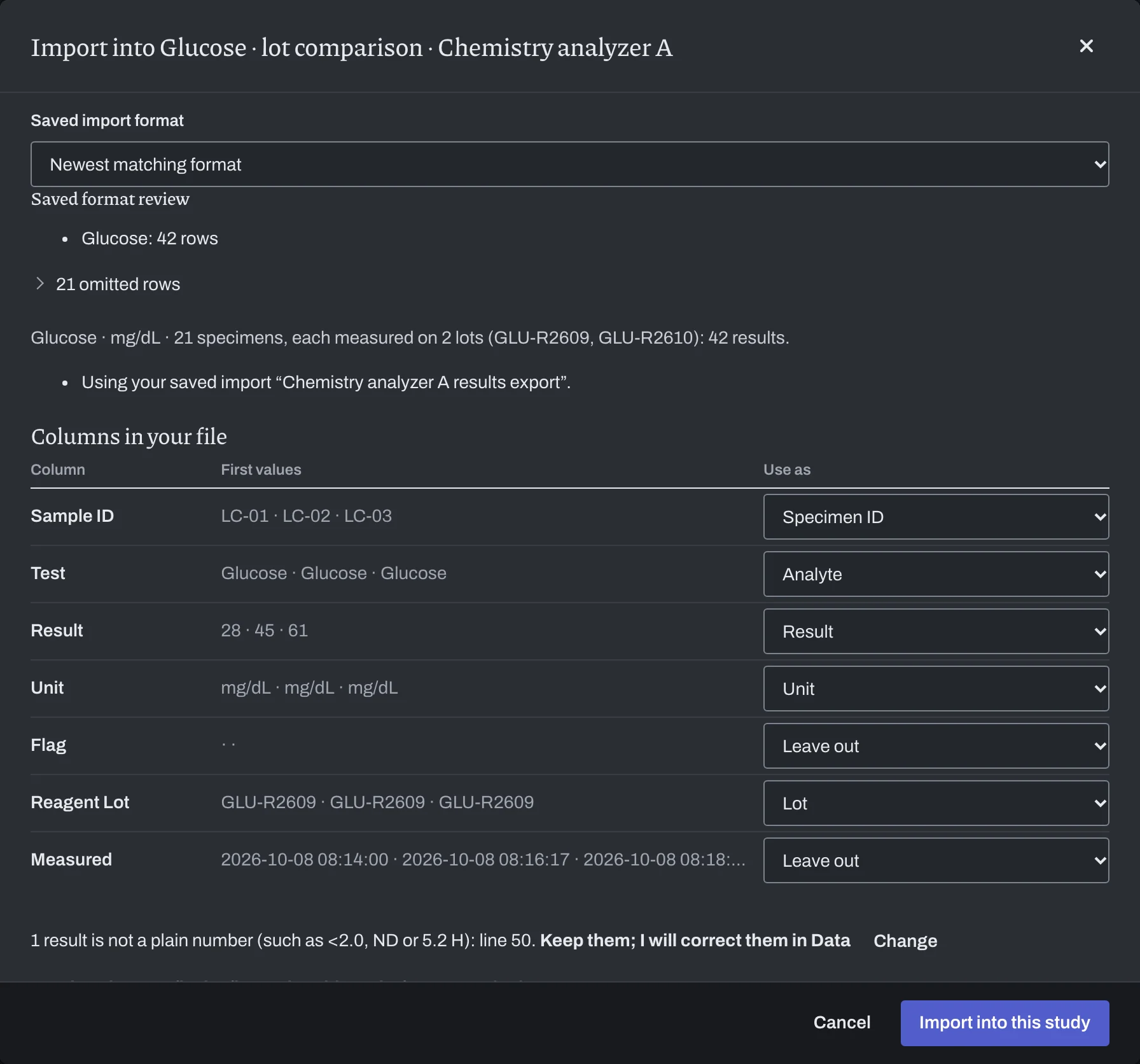Screen dimensions: 1140x1064
Task: Click the 'Test' column name
Action: 48,573
